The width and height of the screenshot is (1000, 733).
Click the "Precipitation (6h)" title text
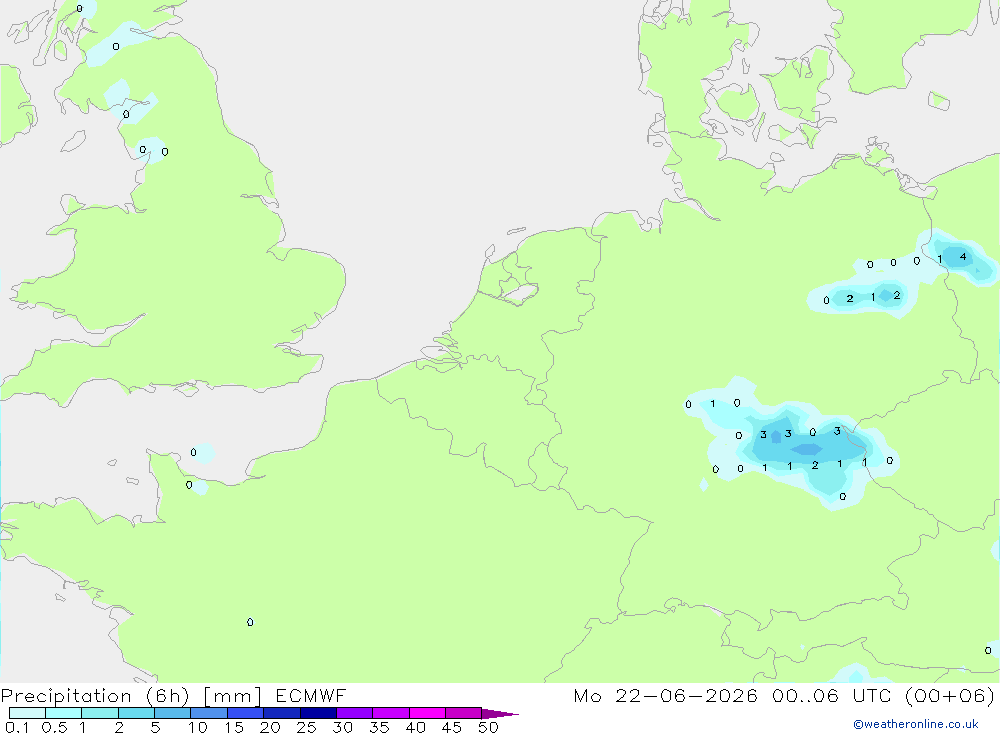point(95,696)
